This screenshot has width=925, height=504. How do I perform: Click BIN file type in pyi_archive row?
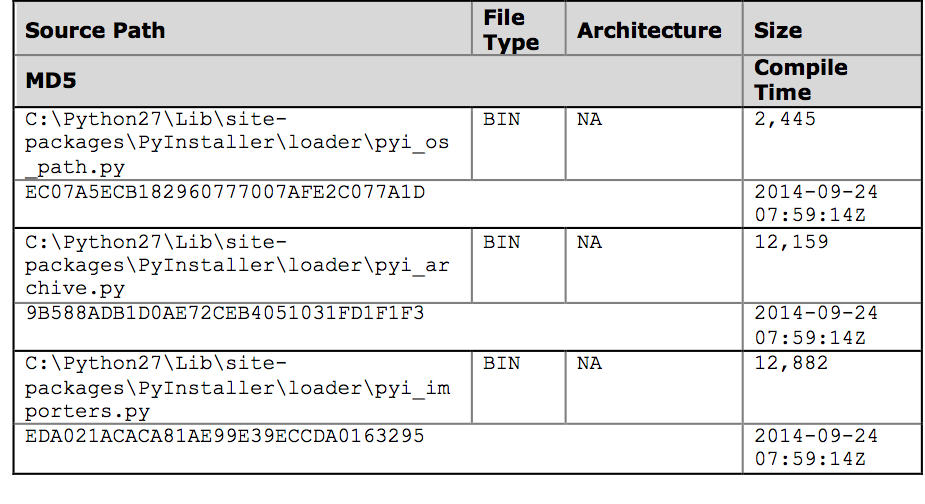[501, 243]
